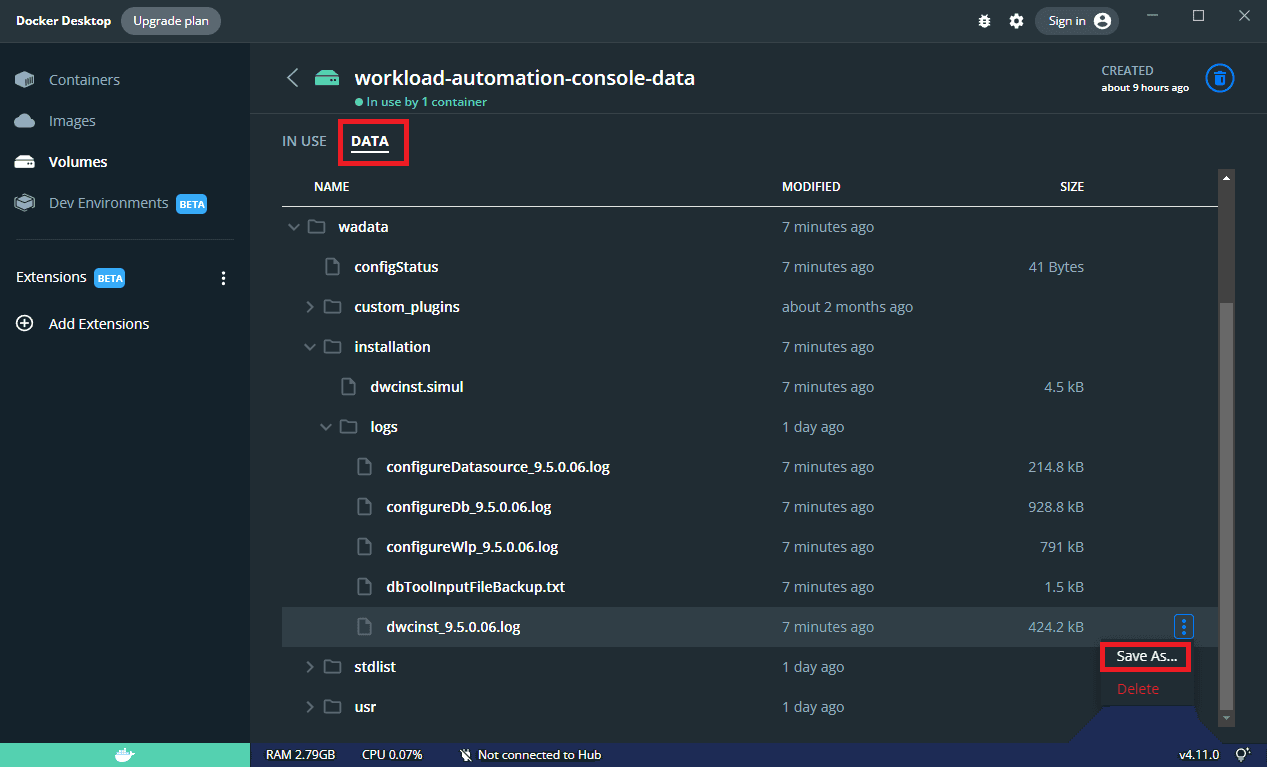The image size is (1267, 767).
Task: Select the dwcinst_9.5.0.06.log file name
Action: click(x=453, y=627)
